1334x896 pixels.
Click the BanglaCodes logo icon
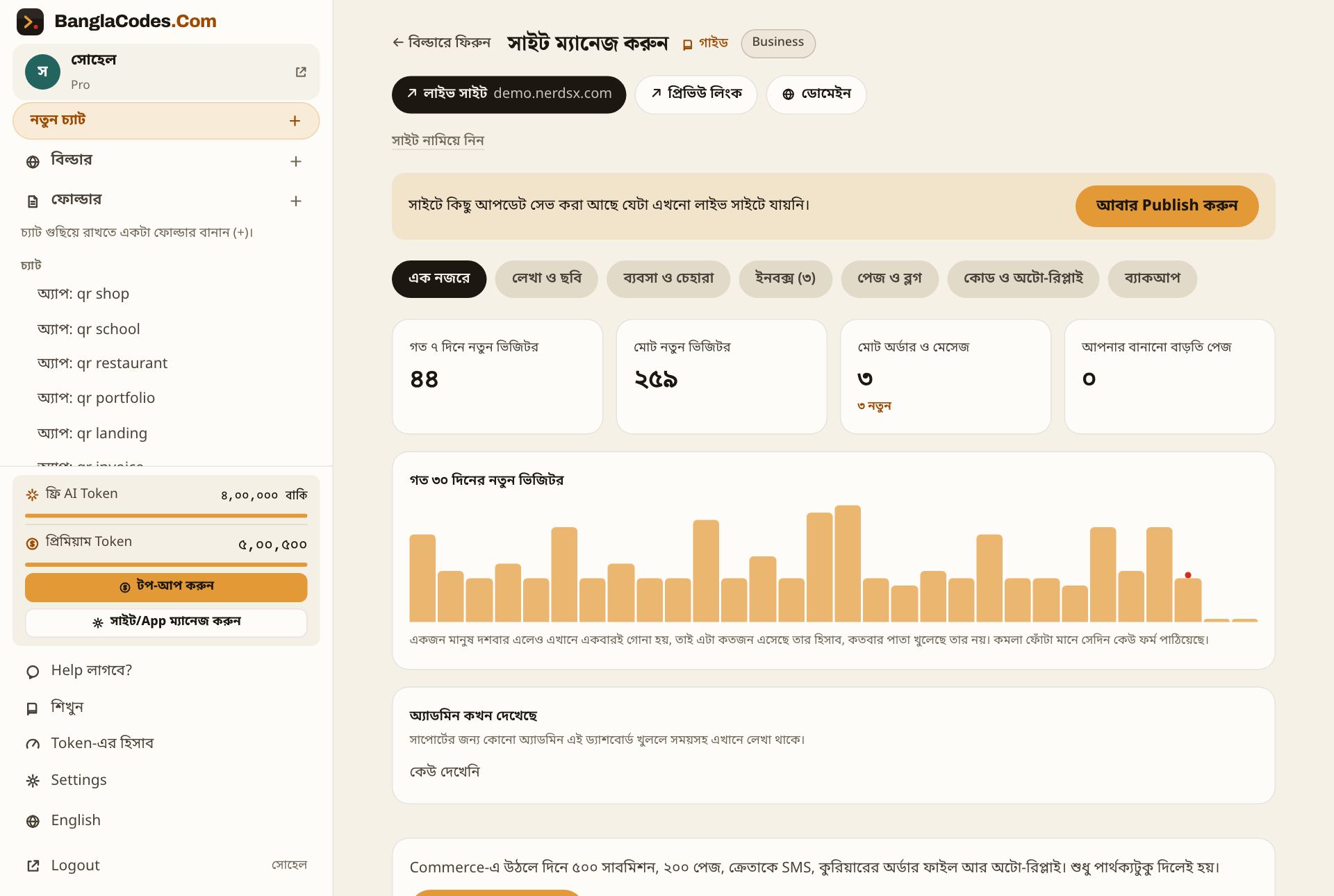point(30,22)
